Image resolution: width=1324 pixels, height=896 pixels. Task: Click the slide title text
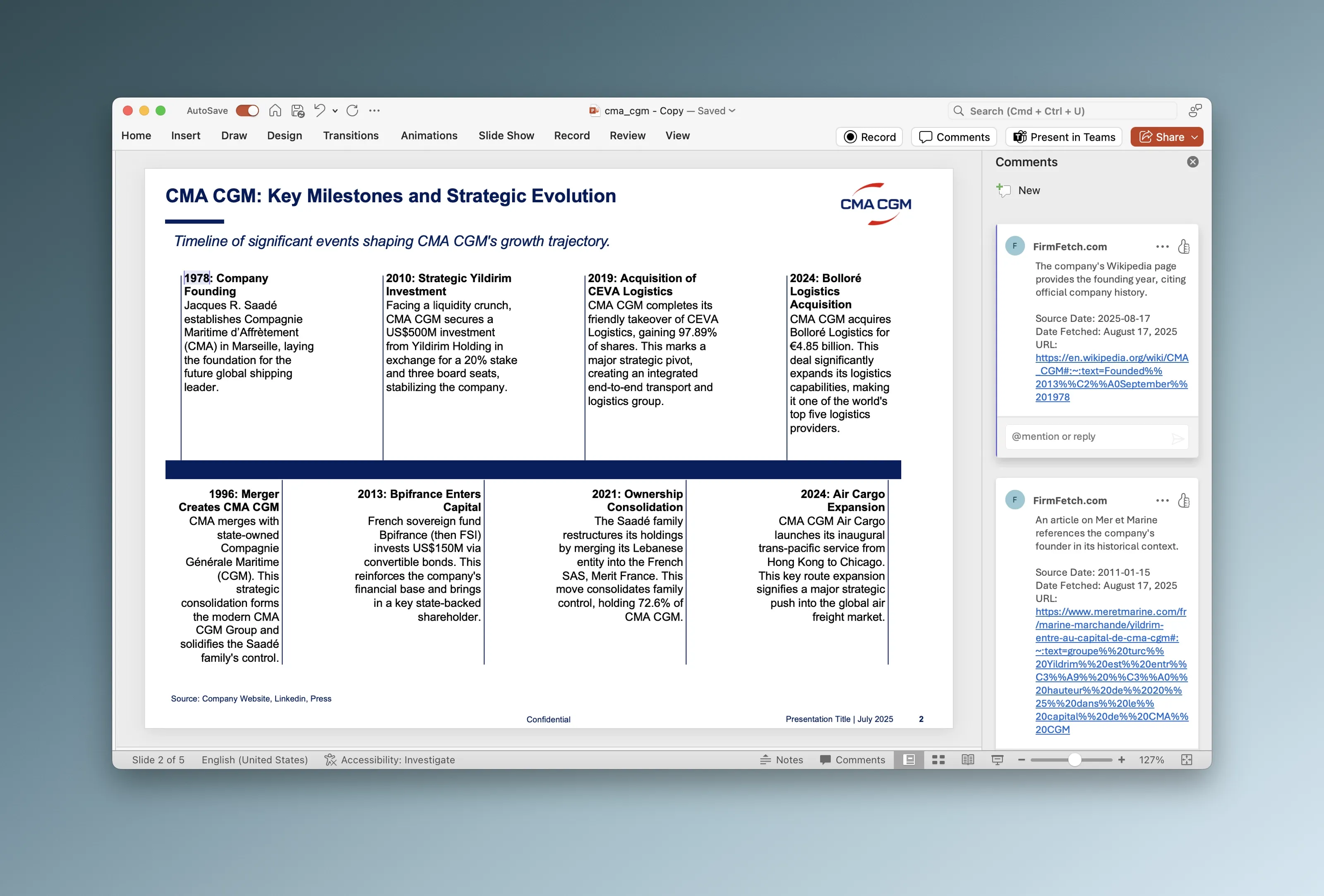click(391, 195)
